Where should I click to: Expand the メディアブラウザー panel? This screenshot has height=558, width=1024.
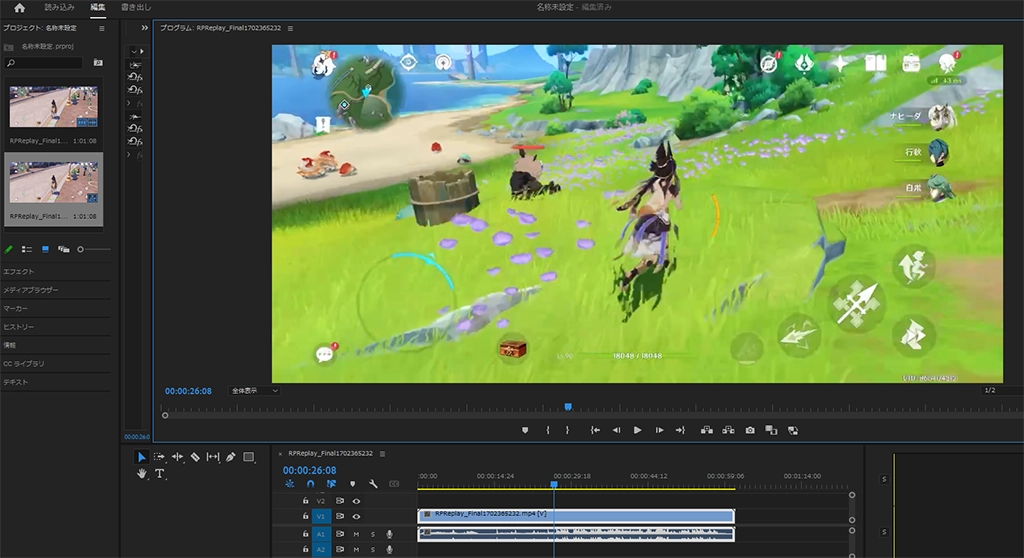(31, 289)
